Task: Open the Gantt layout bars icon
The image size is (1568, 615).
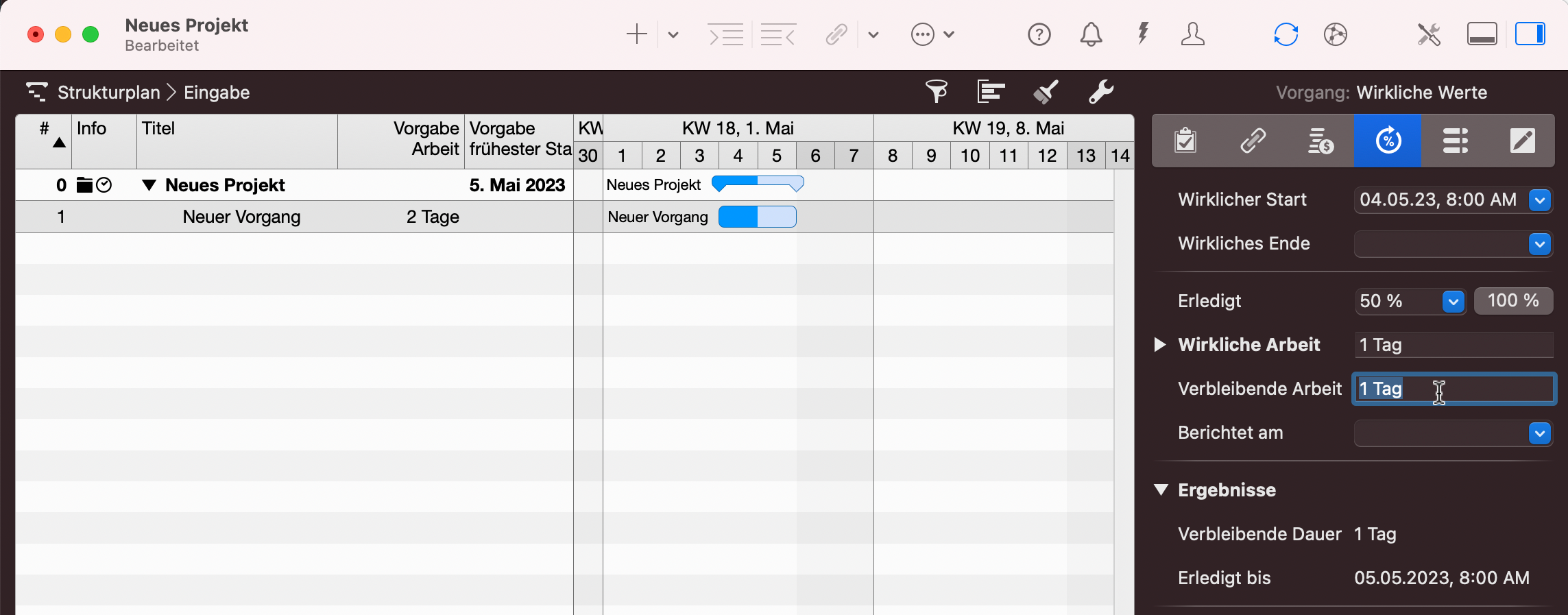Action: click(x=991, y=91)
